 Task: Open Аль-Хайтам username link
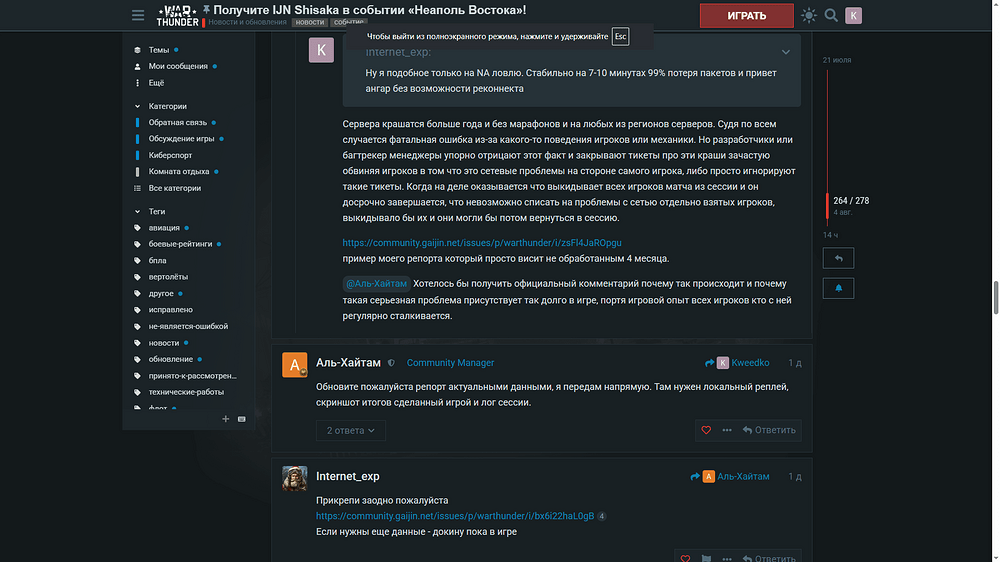coord(348,363)
